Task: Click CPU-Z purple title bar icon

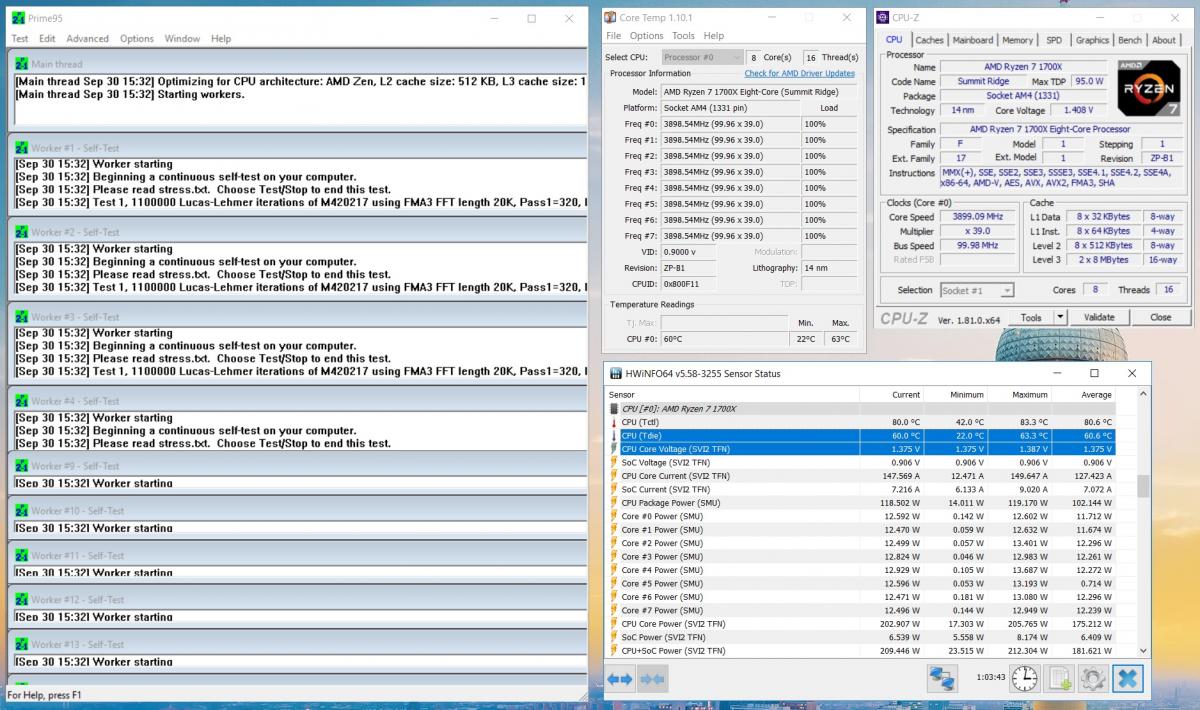Action: (x=882, y=17)
